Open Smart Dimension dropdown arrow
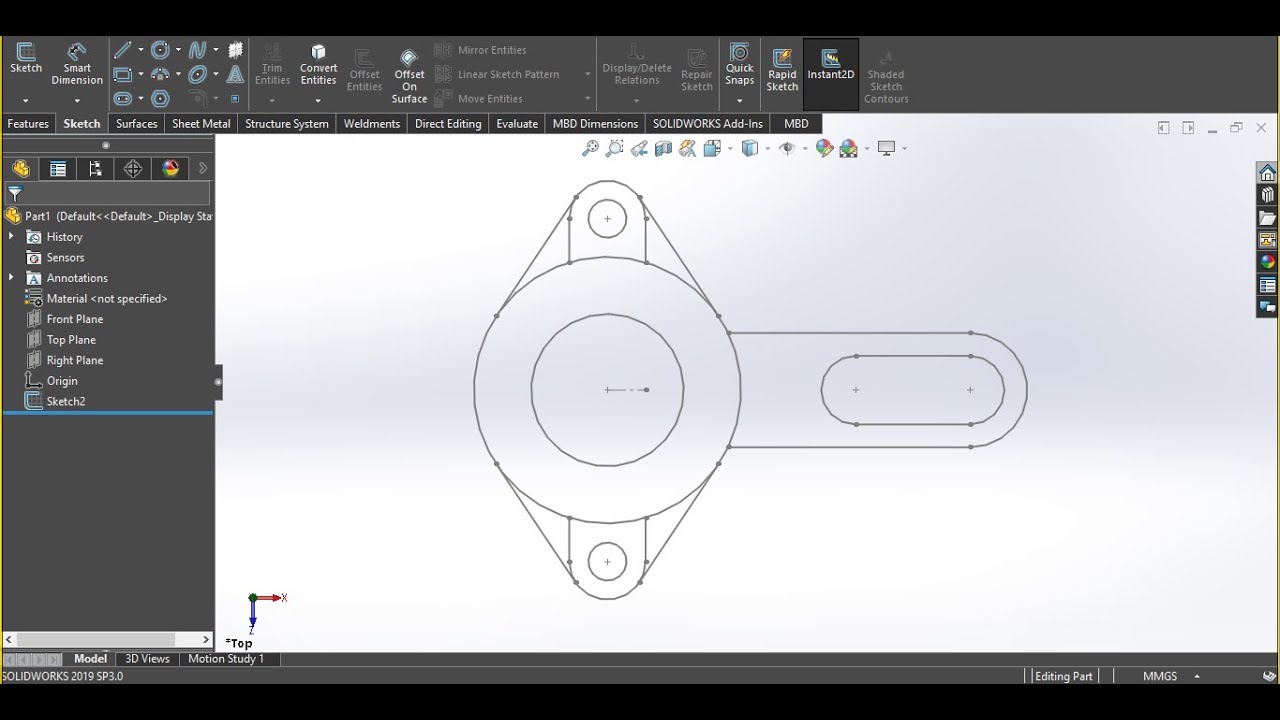 pos(77,100)
